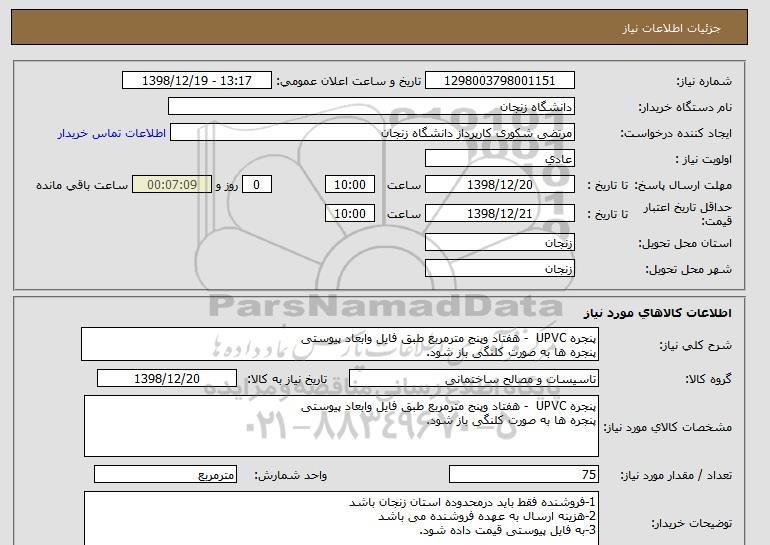Click the label شماره نیاز
This screenshot has width=770, height=545.
click(x=704, y=81)
